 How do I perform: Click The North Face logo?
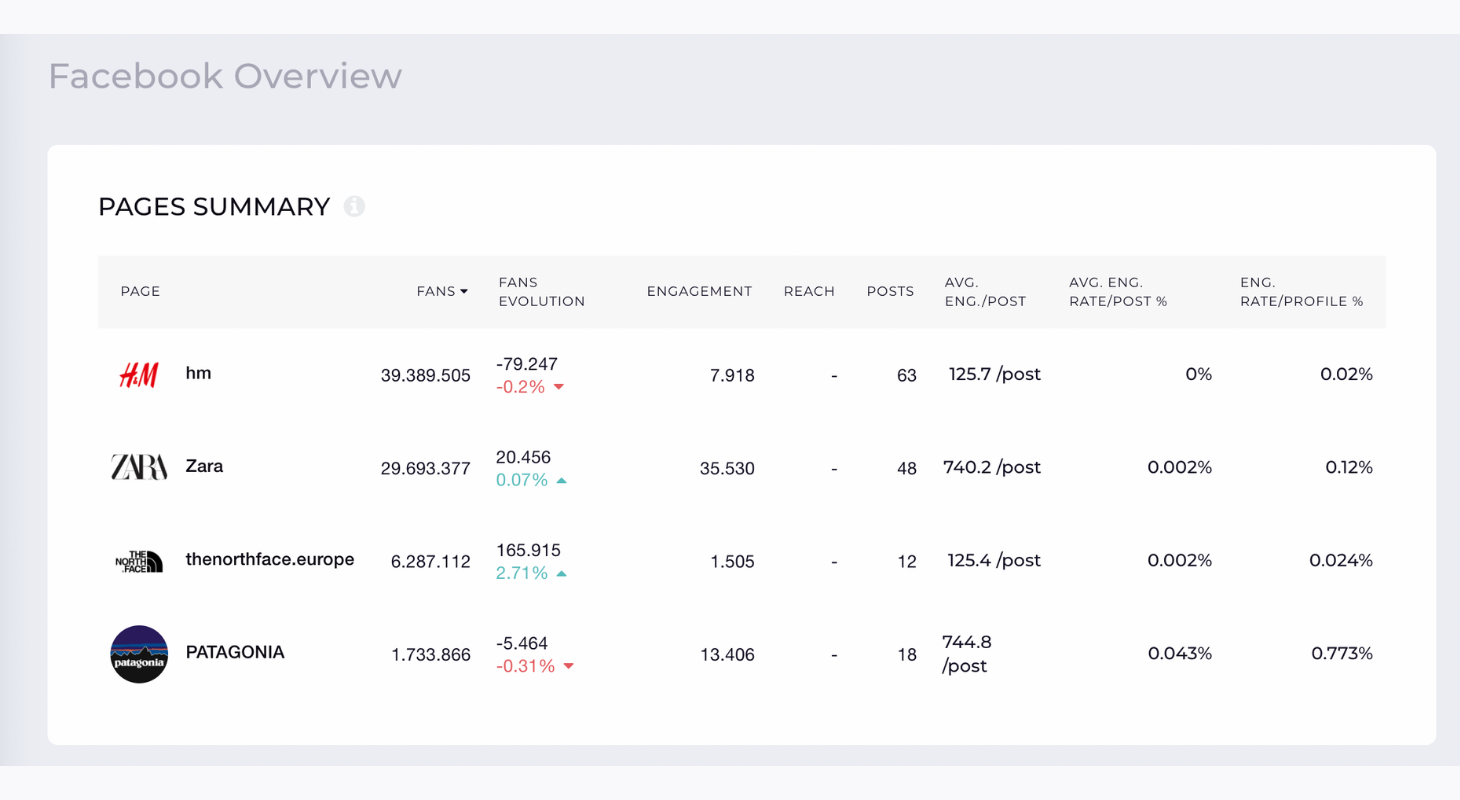pos(139,561)
